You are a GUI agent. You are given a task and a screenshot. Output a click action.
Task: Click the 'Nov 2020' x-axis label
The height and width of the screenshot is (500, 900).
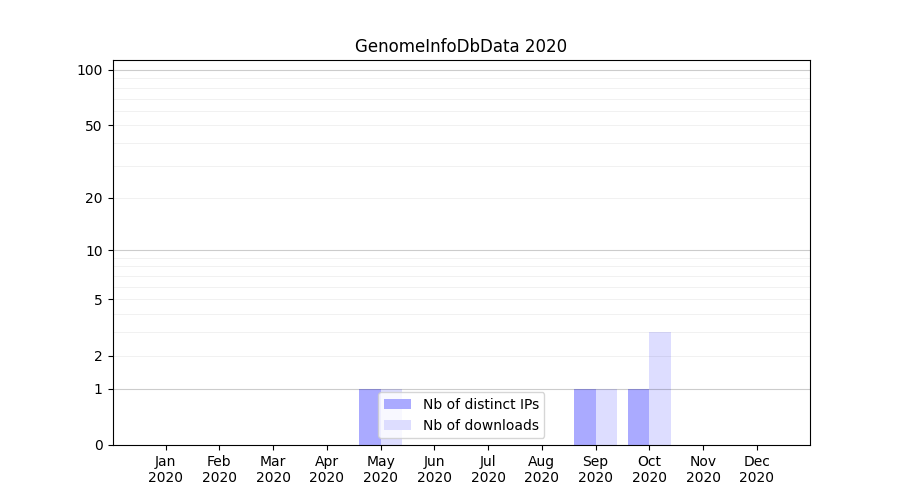(703, 469)
